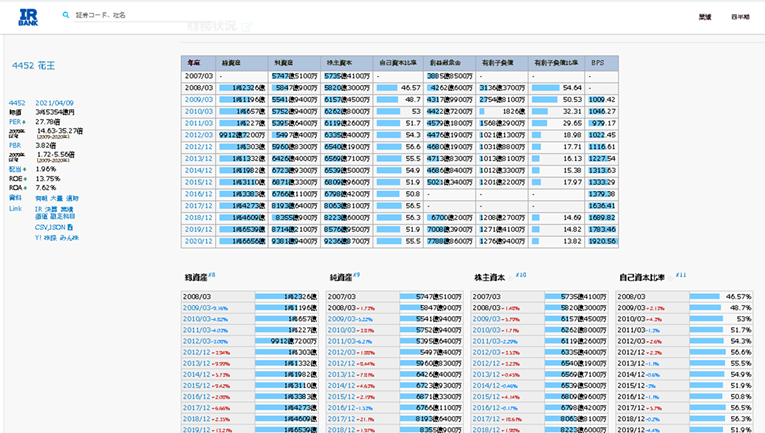
Task: Click the #10 anchor beside 株主資本 heading
Action: [521, 275]
